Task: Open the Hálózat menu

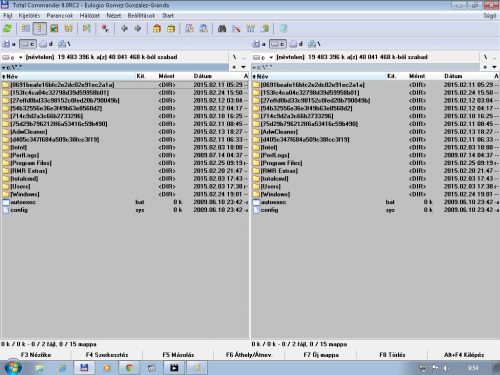Action: point(90,16)
